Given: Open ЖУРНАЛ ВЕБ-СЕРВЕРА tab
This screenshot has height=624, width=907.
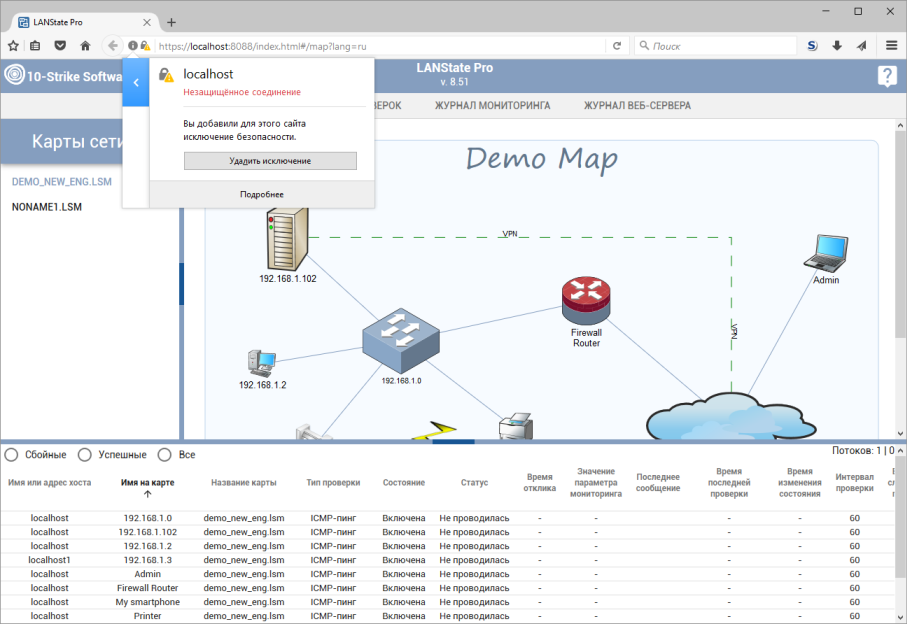Looking at the screenshot, I should tap(637, 105).
